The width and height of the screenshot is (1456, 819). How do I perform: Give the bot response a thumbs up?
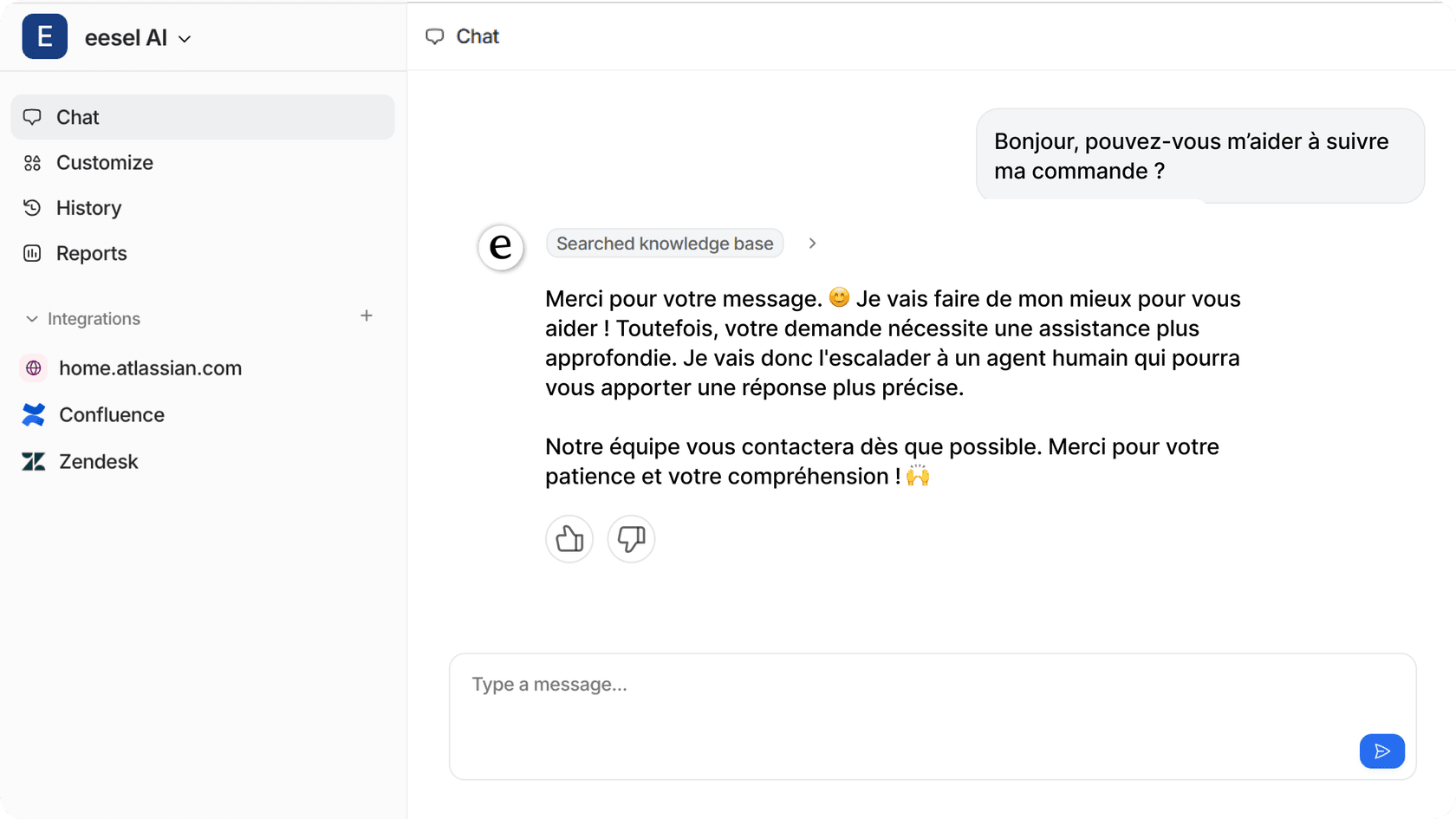tap(569, 539)
